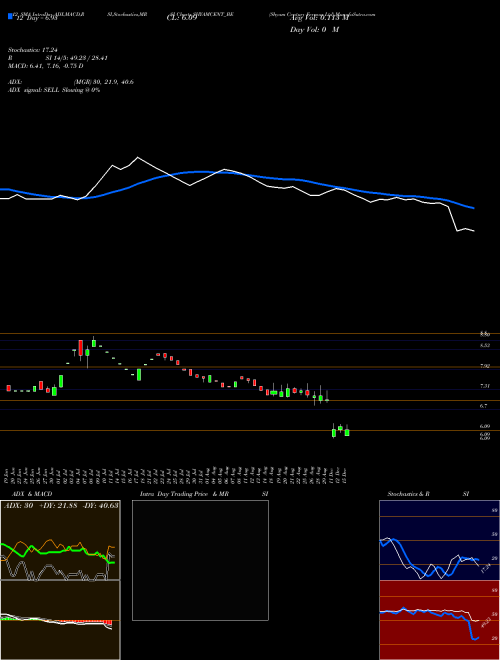Click the 'CL: 6.09' closing price label
This screenshot has width=500, height=660.
tap(181, 18)
